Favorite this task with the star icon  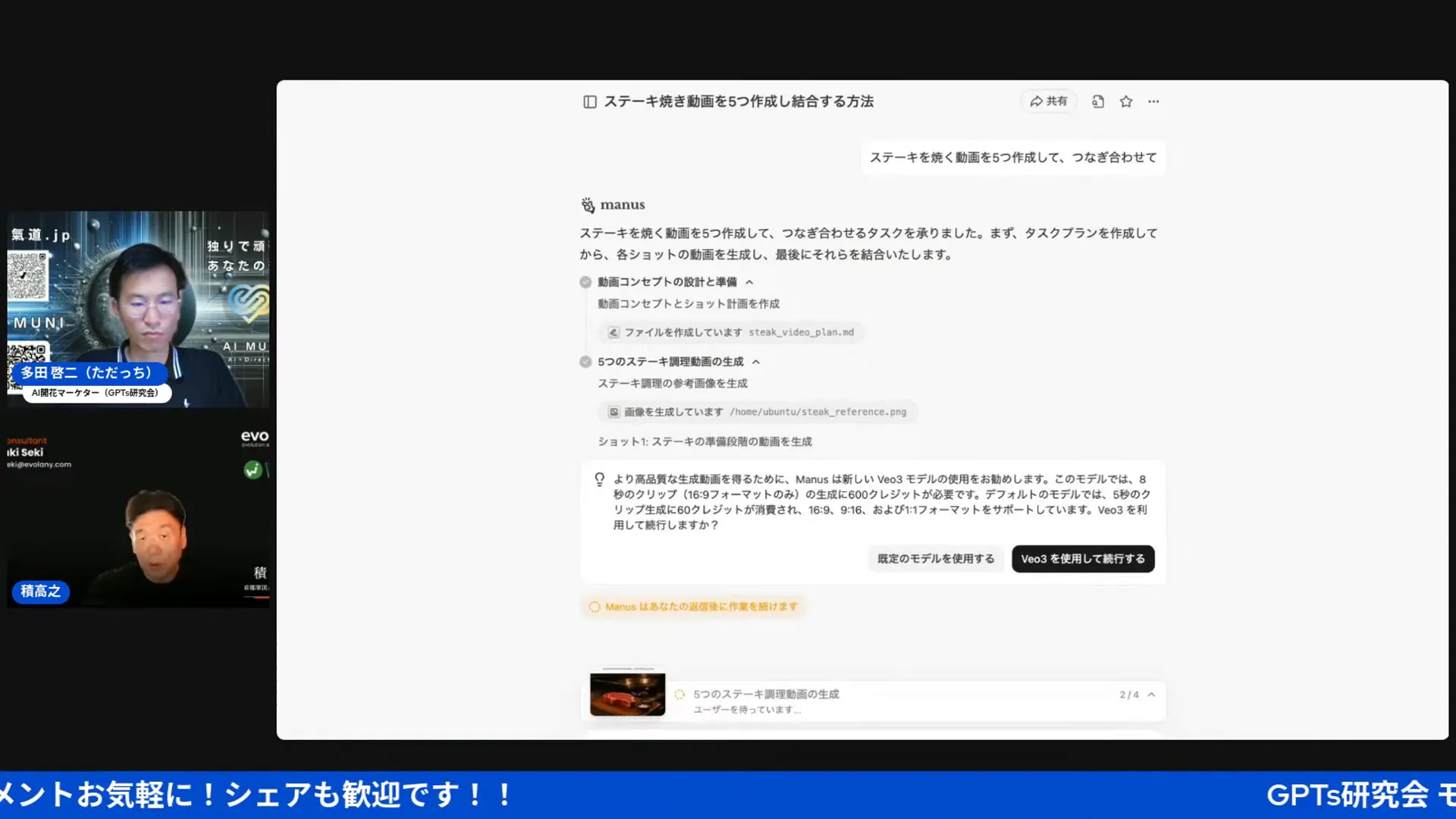[x=1125, y=101]
